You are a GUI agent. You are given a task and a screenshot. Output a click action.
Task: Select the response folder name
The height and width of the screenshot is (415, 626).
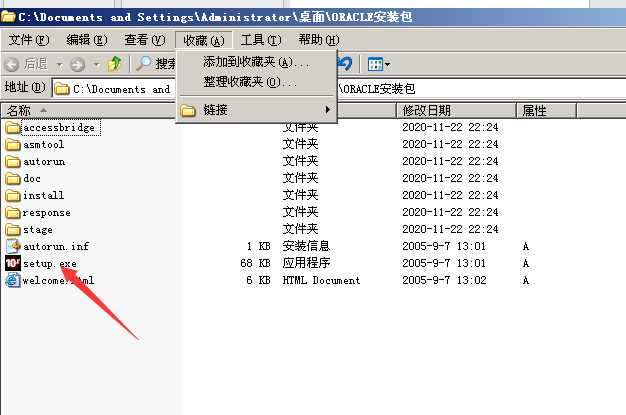coord(47,212)
